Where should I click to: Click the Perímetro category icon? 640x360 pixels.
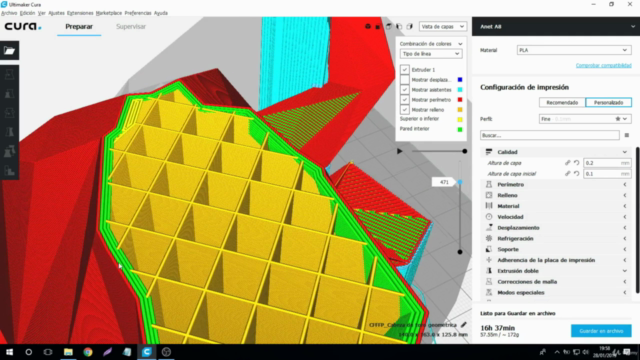[489, 184]
